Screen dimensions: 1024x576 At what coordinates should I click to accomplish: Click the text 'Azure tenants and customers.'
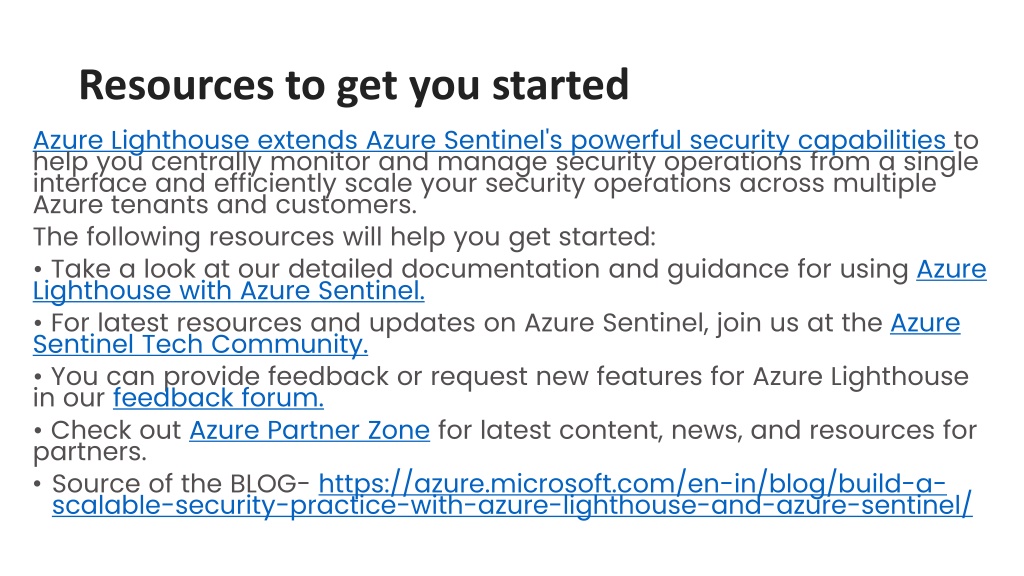[225, 205]
